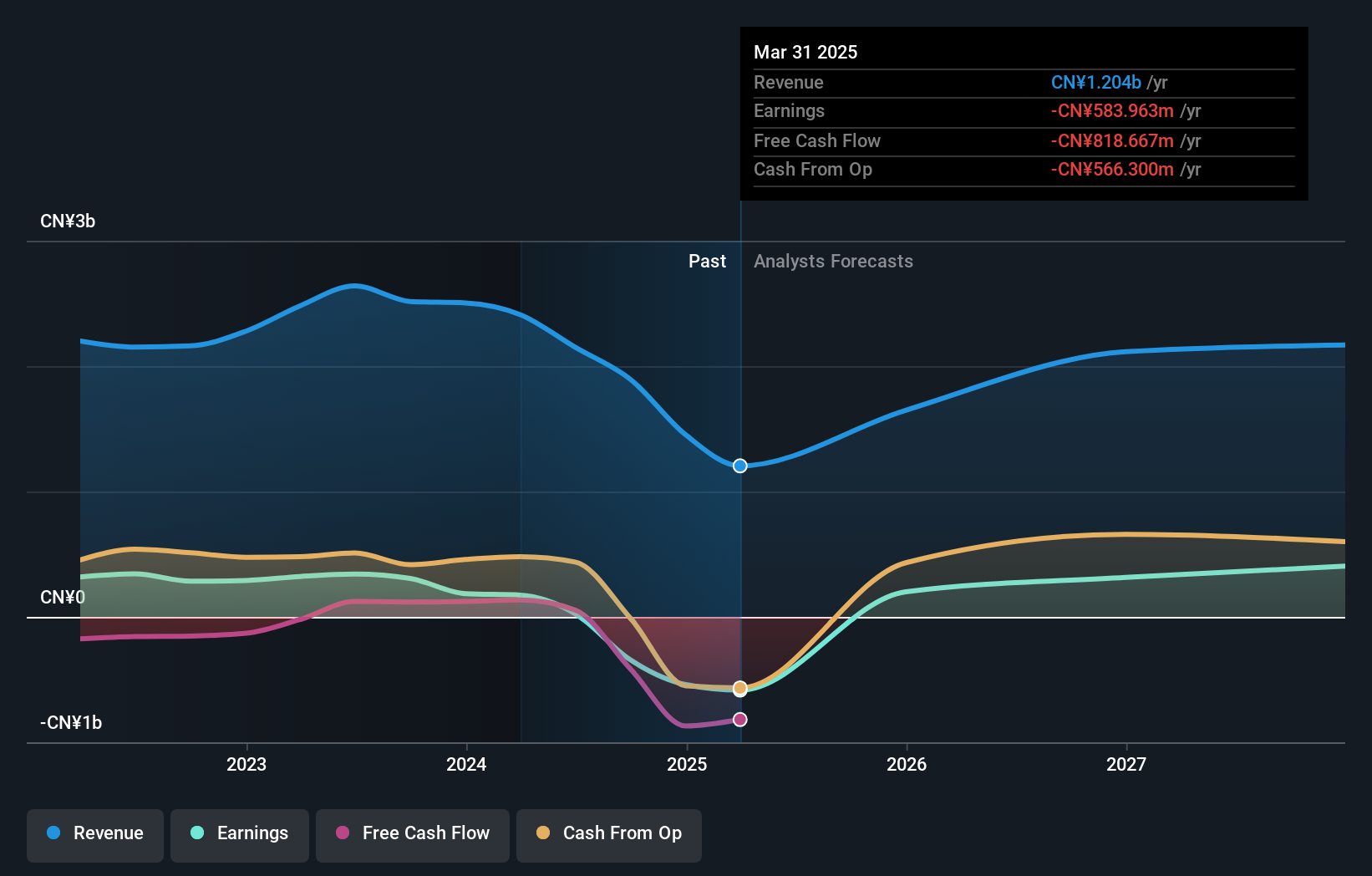Click the CN¥3b y-axis label
Screen dimensions: 1372x876
point(68,222)
